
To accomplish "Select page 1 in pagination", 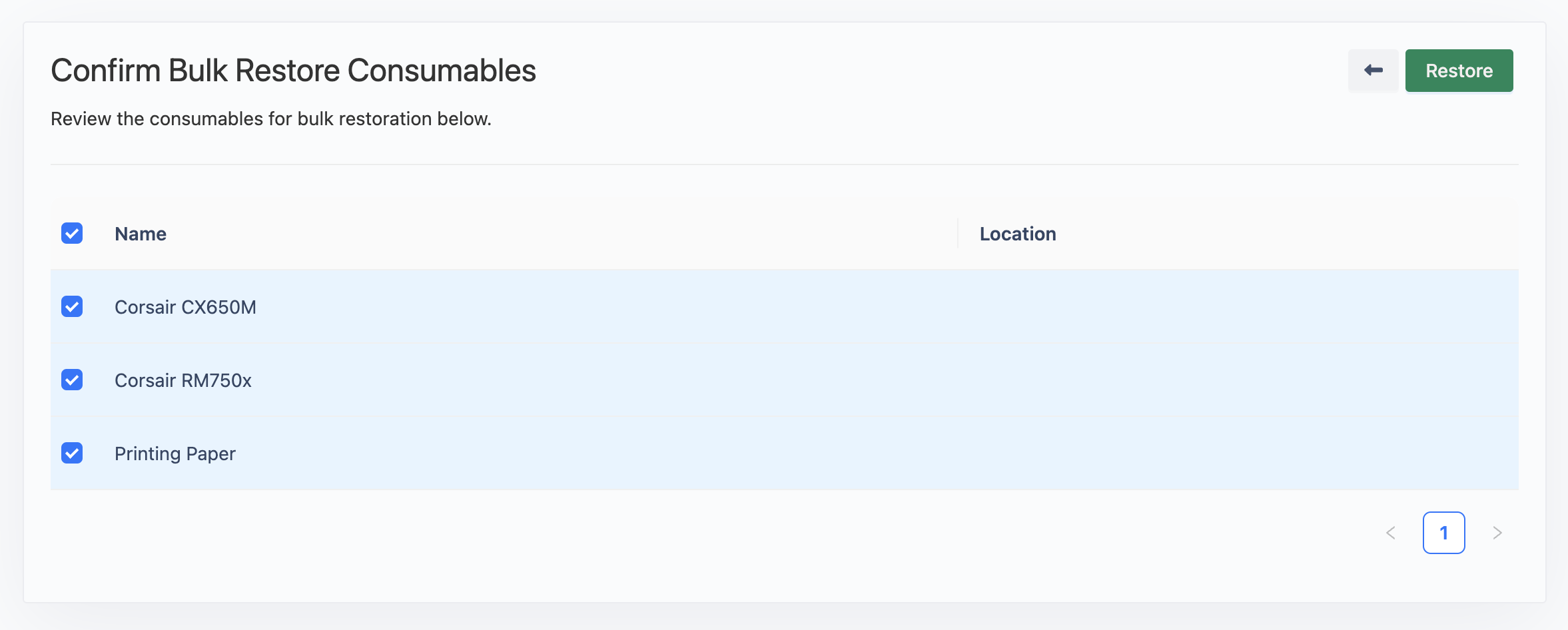I will [x=1443, y=533].
